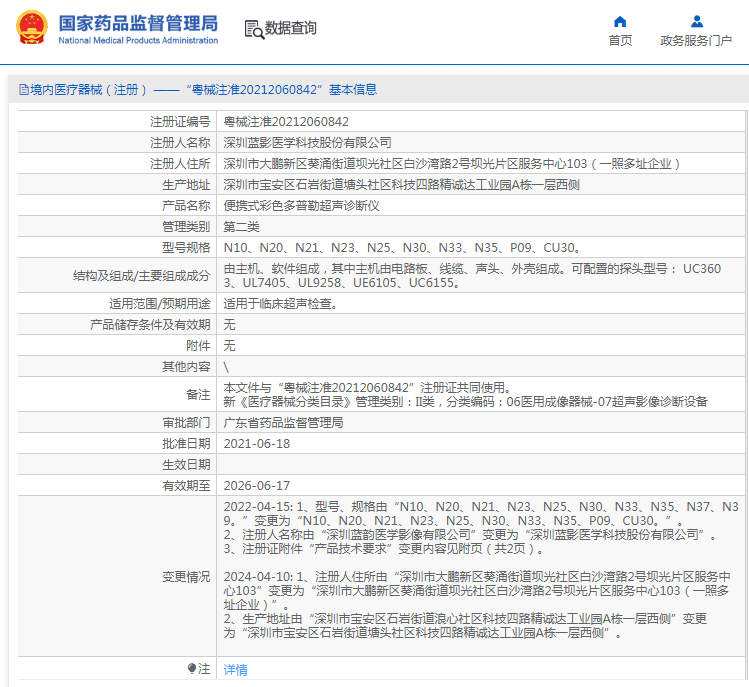Go to the 首页 menu item
Image resolution: width=749 pixels, height=687 pixels.
(620, 40)
